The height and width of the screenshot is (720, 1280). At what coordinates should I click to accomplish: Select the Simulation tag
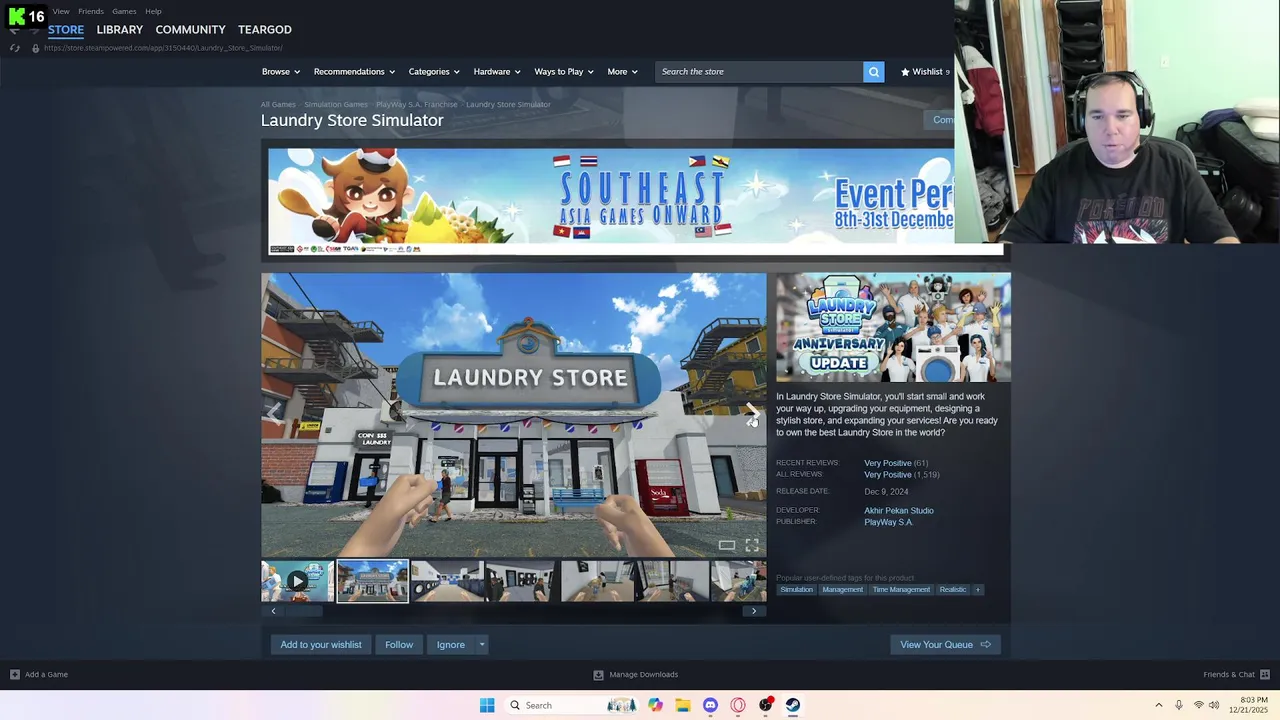pos(797,590)
